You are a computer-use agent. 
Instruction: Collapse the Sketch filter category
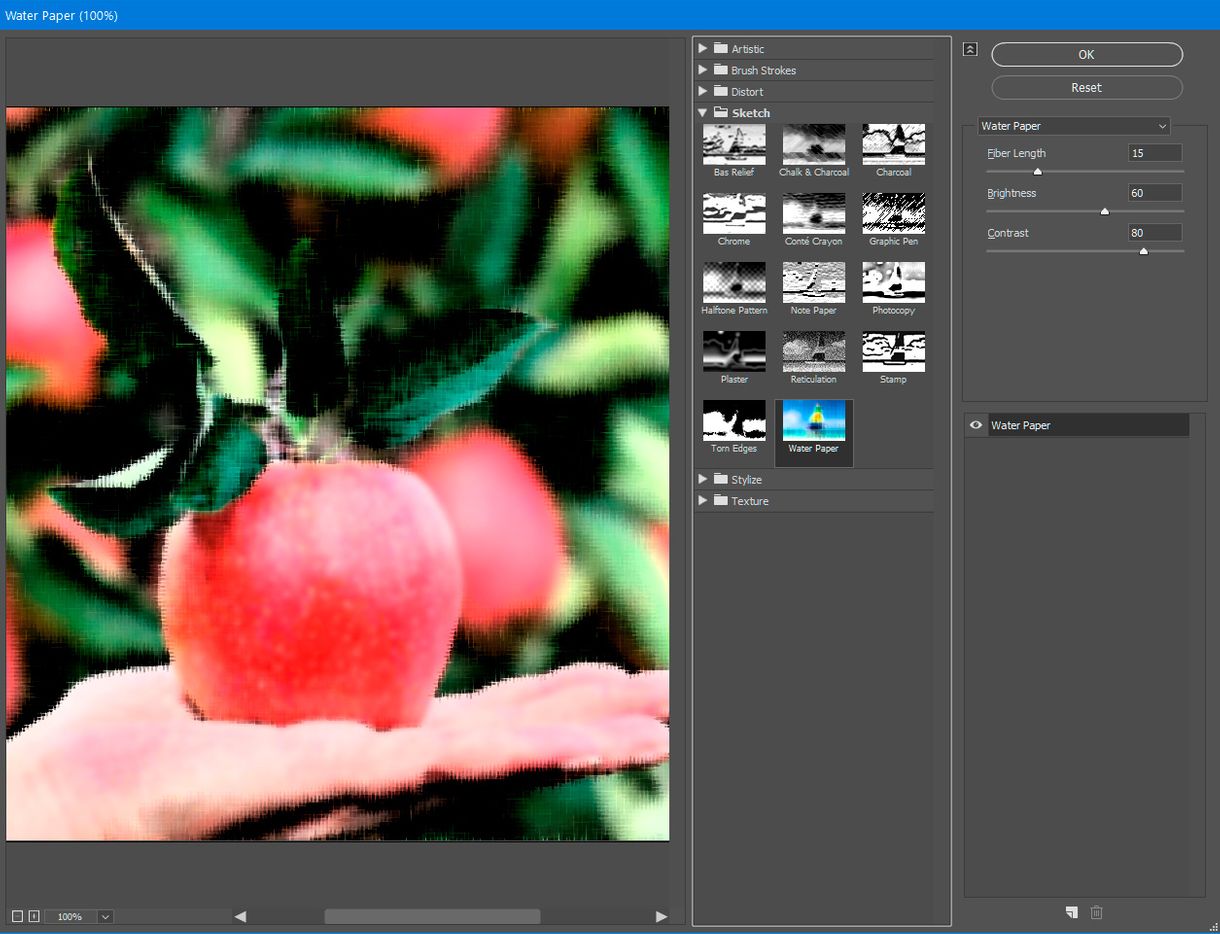click(702, 113)
